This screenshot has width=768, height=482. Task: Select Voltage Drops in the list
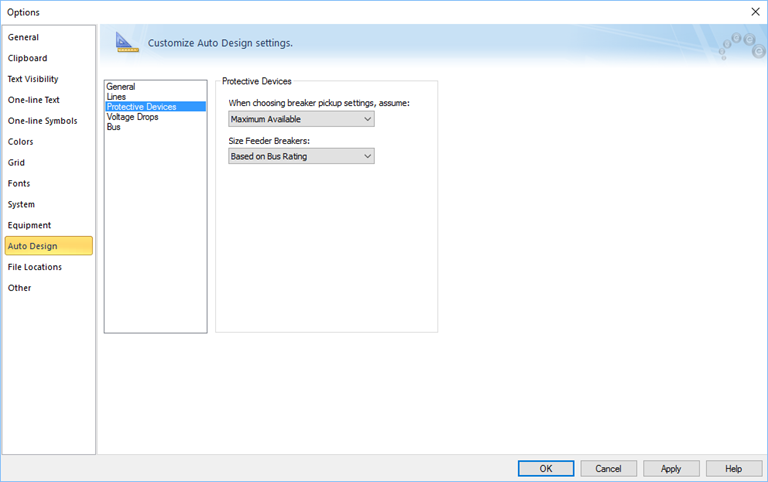(x=132, y=117)
